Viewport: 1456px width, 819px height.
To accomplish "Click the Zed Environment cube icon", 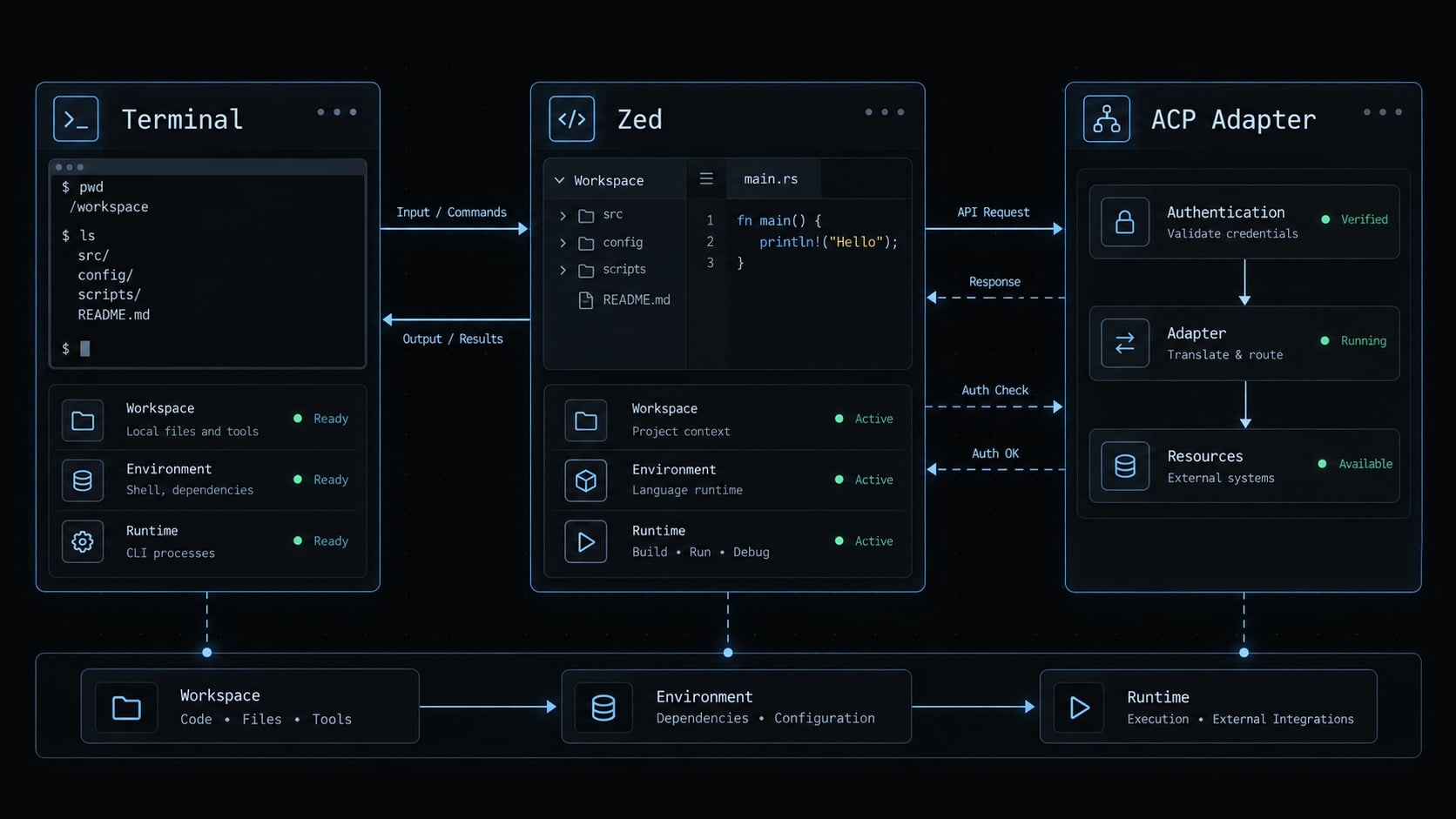I will pos(586,480).
